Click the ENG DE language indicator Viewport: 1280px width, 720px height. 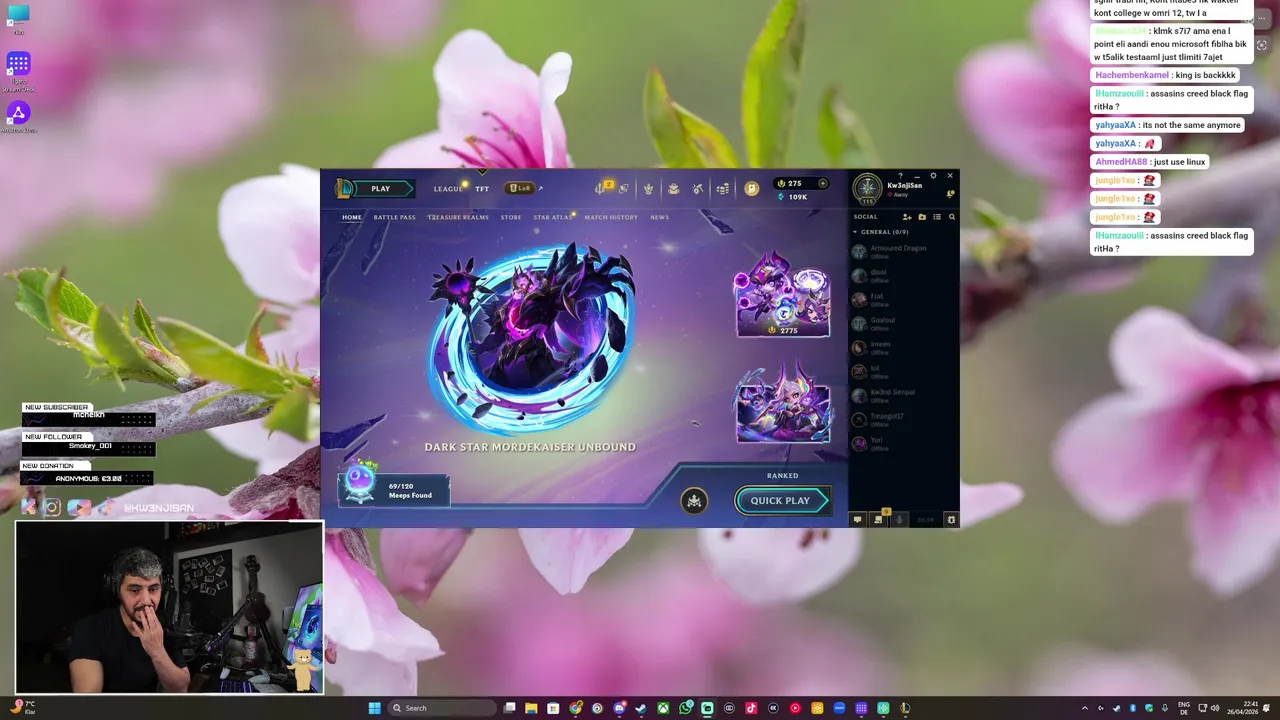(1185, 708)
